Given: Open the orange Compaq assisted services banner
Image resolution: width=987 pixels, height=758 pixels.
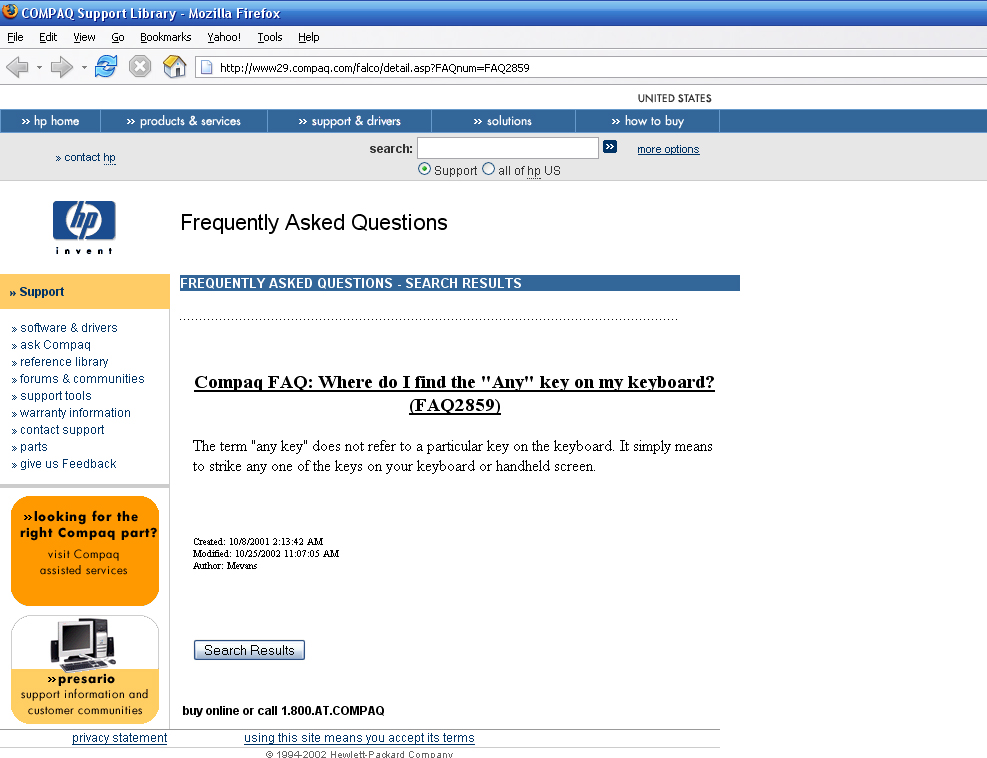Looking at the screenshot, I should pyautogui.click(x=85, y=551).
